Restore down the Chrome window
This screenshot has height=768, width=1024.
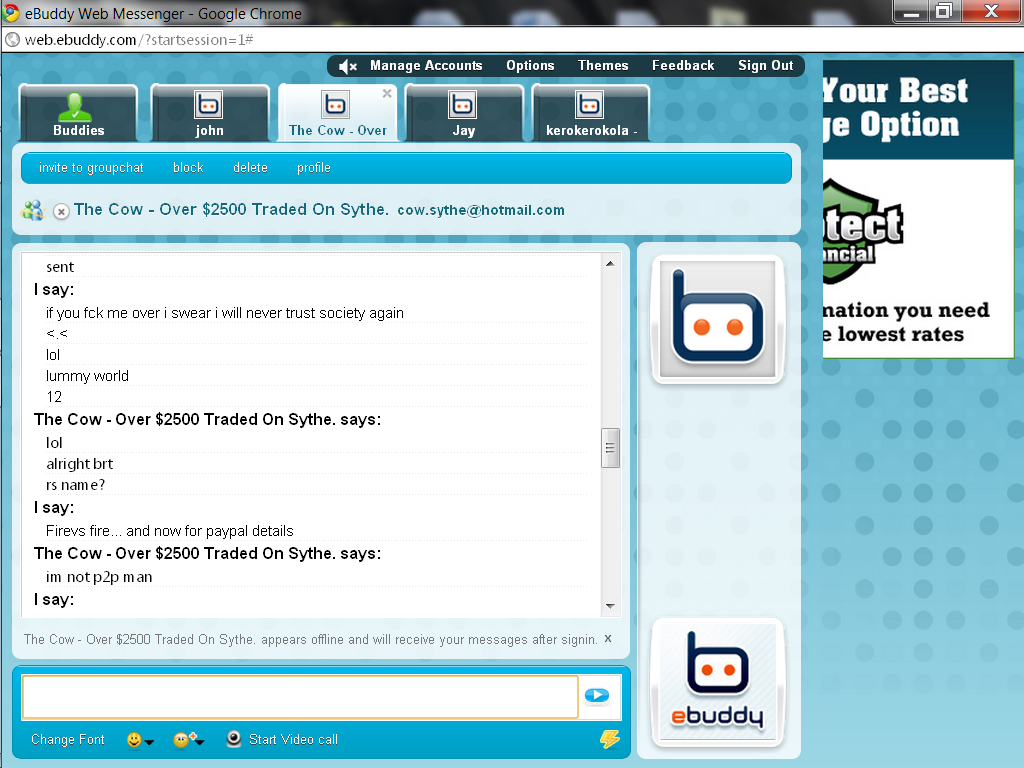[x=944, y=12]
